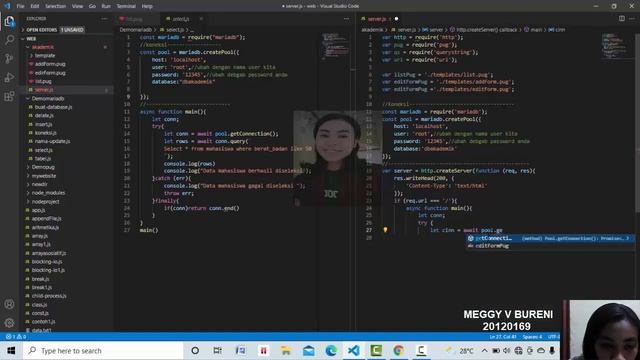The height and width of the screenshot is (360, 640).
Task: Open Google Chrome from the taskbar
Action: (x=399, y=351)
